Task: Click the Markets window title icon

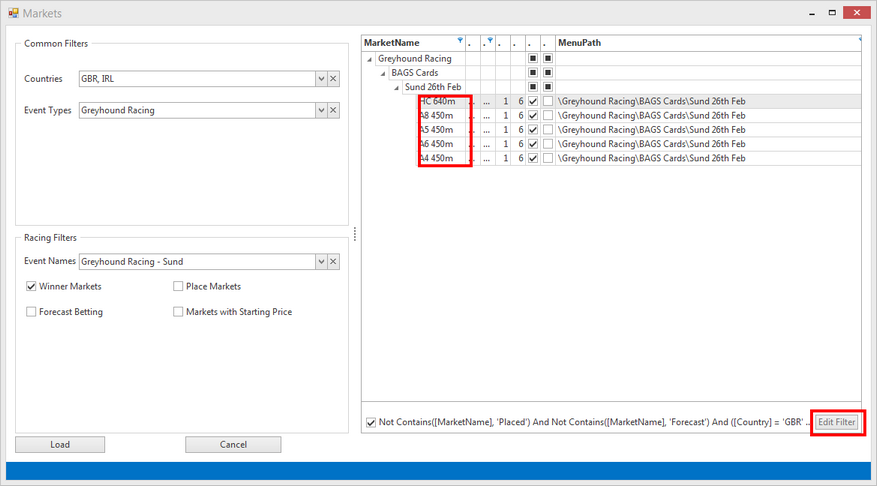Action: (x=13, y=13)
